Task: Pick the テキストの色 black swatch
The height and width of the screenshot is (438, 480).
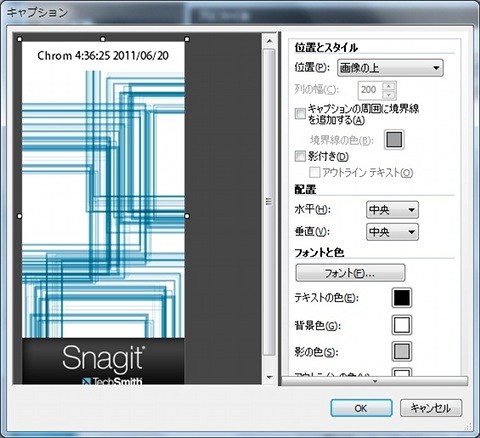Action: (x=402, y=298)
